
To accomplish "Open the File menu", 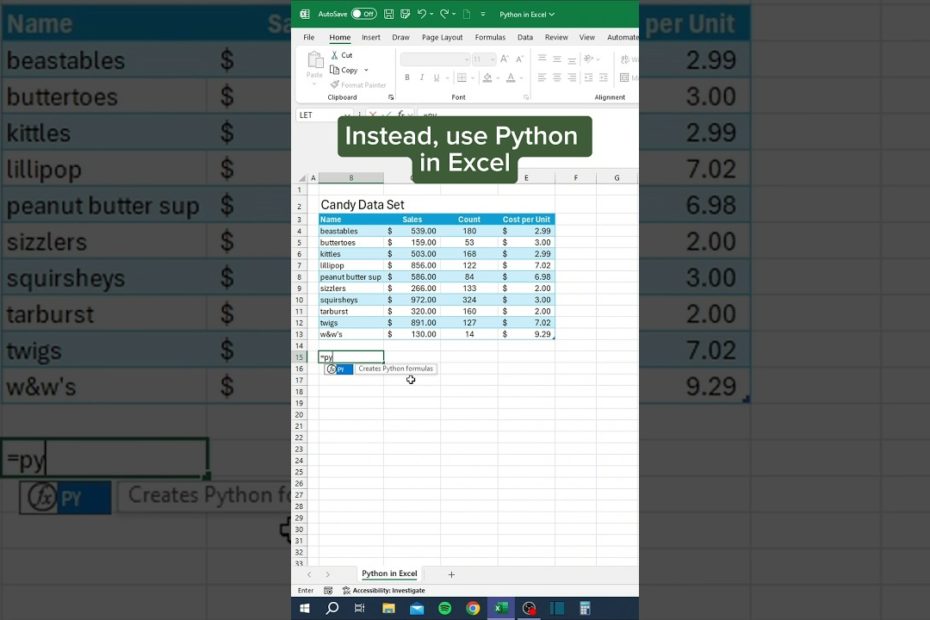I will (309, 37).
